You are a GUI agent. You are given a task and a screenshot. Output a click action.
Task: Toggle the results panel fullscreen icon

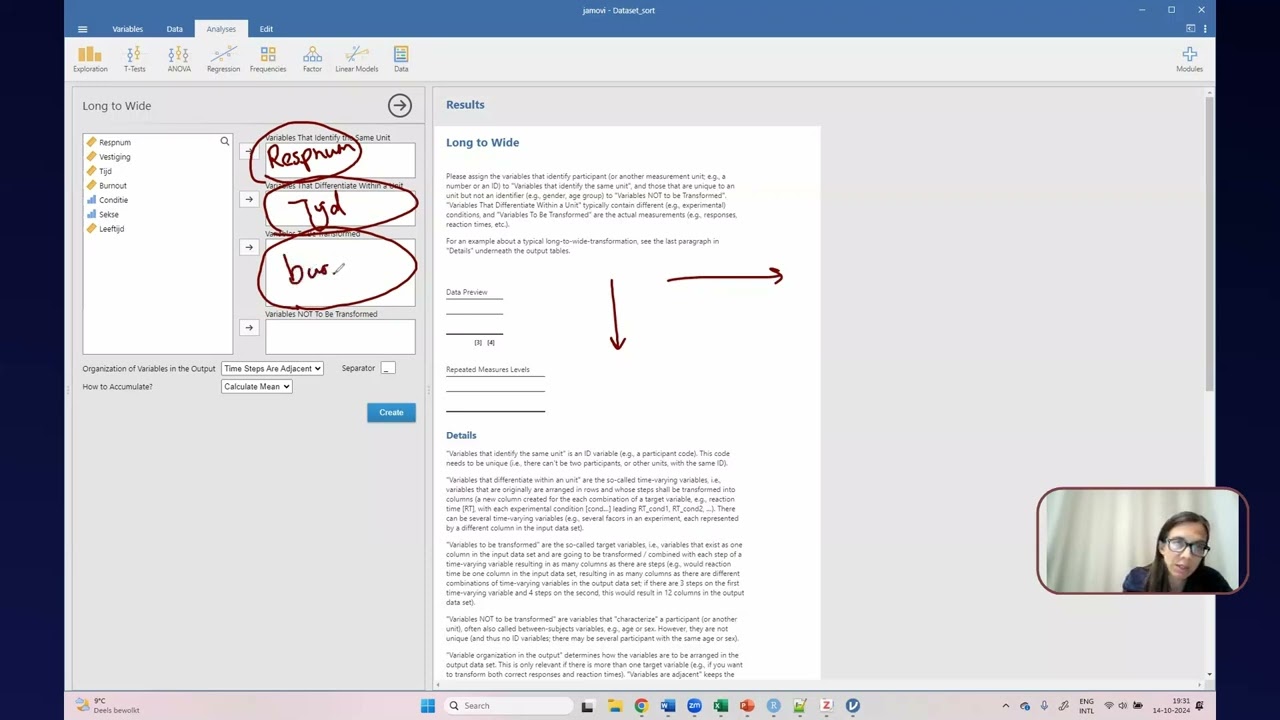coord(1190,28)
